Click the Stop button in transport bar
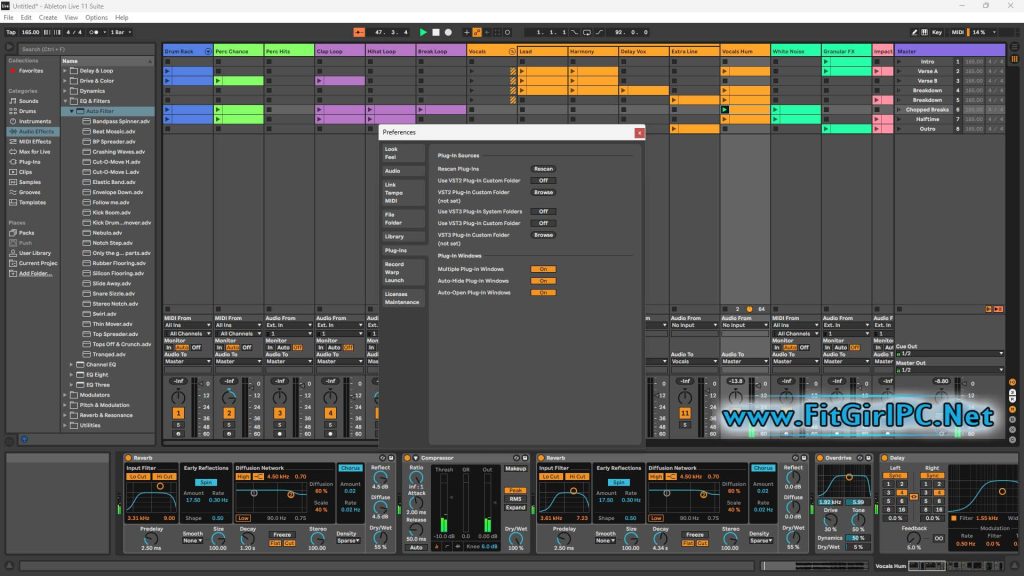1024x576 pixels. coord(435,32)
